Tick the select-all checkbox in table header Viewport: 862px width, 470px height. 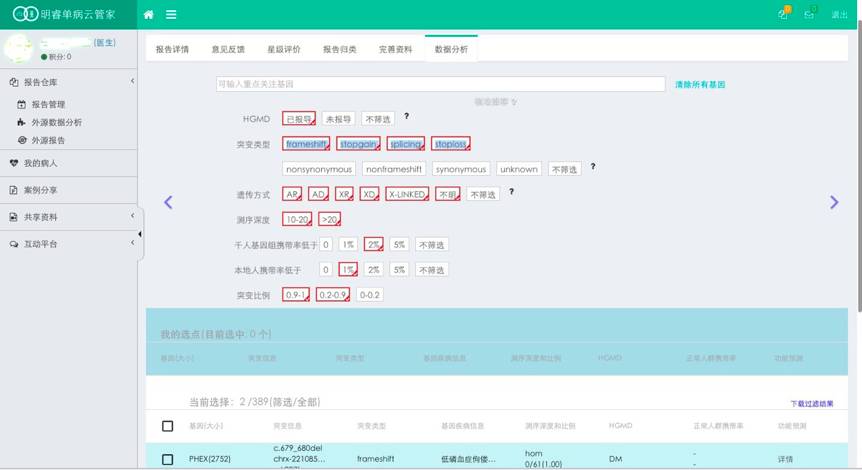(168, 426)
